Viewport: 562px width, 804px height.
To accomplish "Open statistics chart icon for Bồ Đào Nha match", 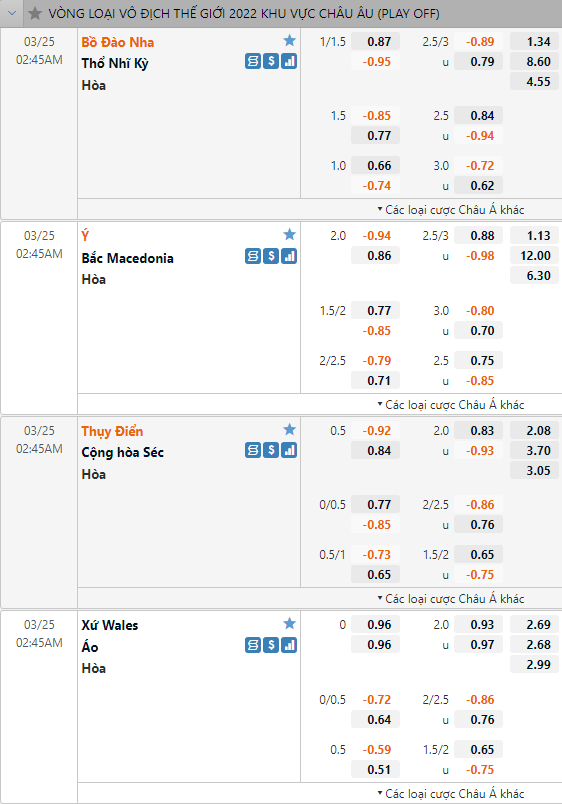I will (289, 62).
